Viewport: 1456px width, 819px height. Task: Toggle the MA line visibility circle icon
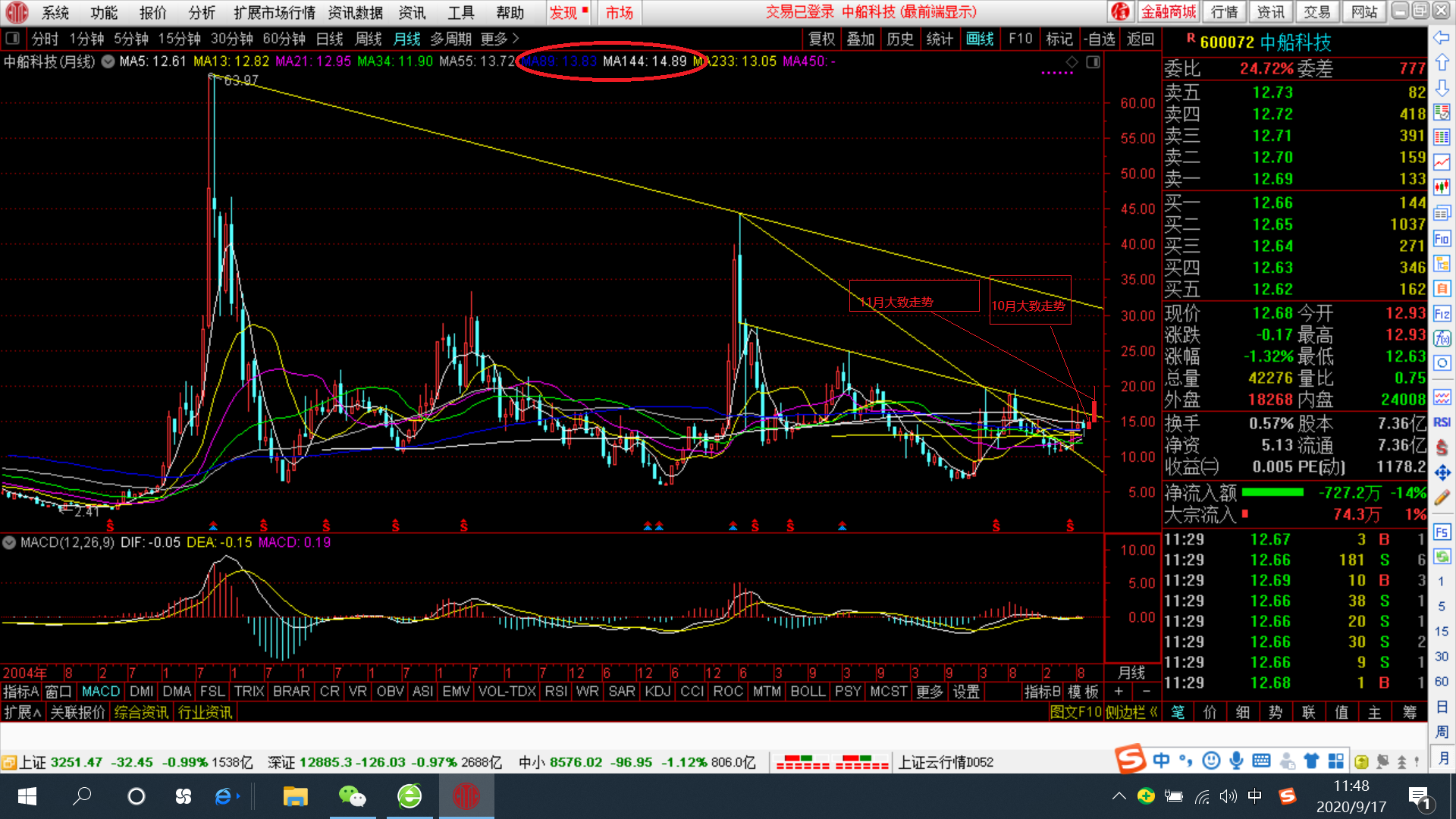(x=108, y=62)
